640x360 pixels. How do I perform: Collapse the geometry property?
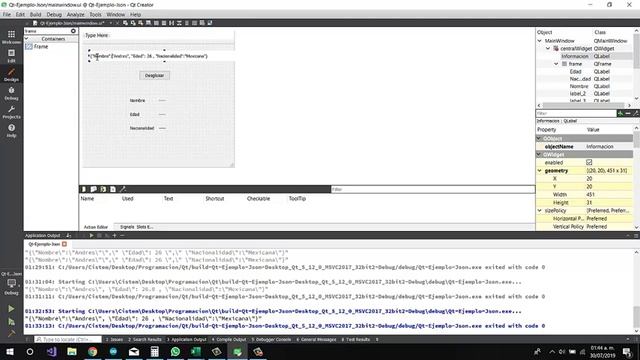click(540, 171)
